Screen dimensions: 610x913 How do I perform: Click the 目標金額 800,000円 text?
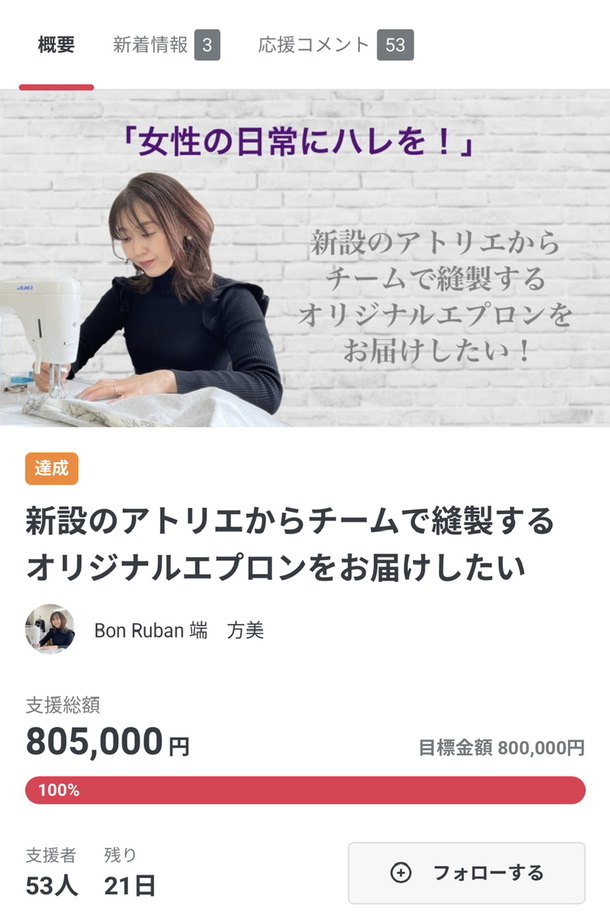pos(502,748)
